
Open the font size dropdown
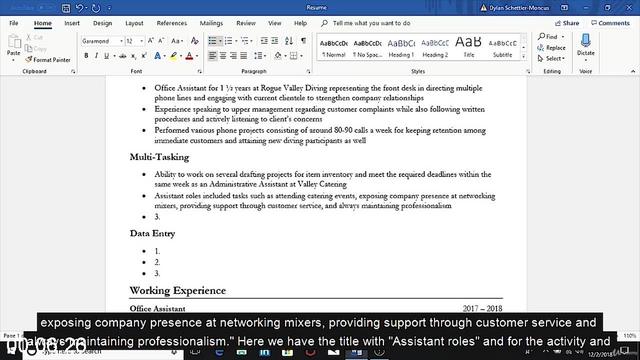click(x=142, y=41)
